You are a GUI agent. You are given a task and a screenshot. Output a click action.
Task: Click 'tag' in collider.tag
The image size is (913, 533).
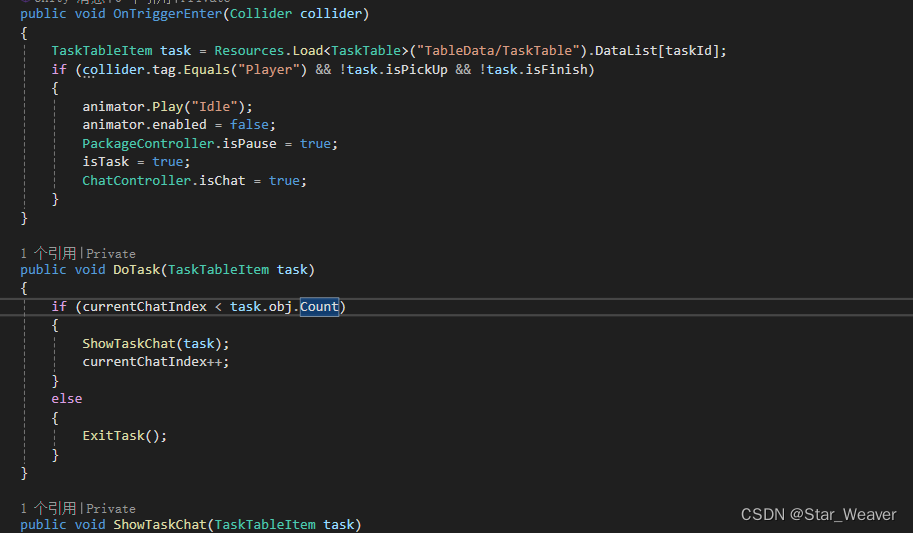coord(164,69)
